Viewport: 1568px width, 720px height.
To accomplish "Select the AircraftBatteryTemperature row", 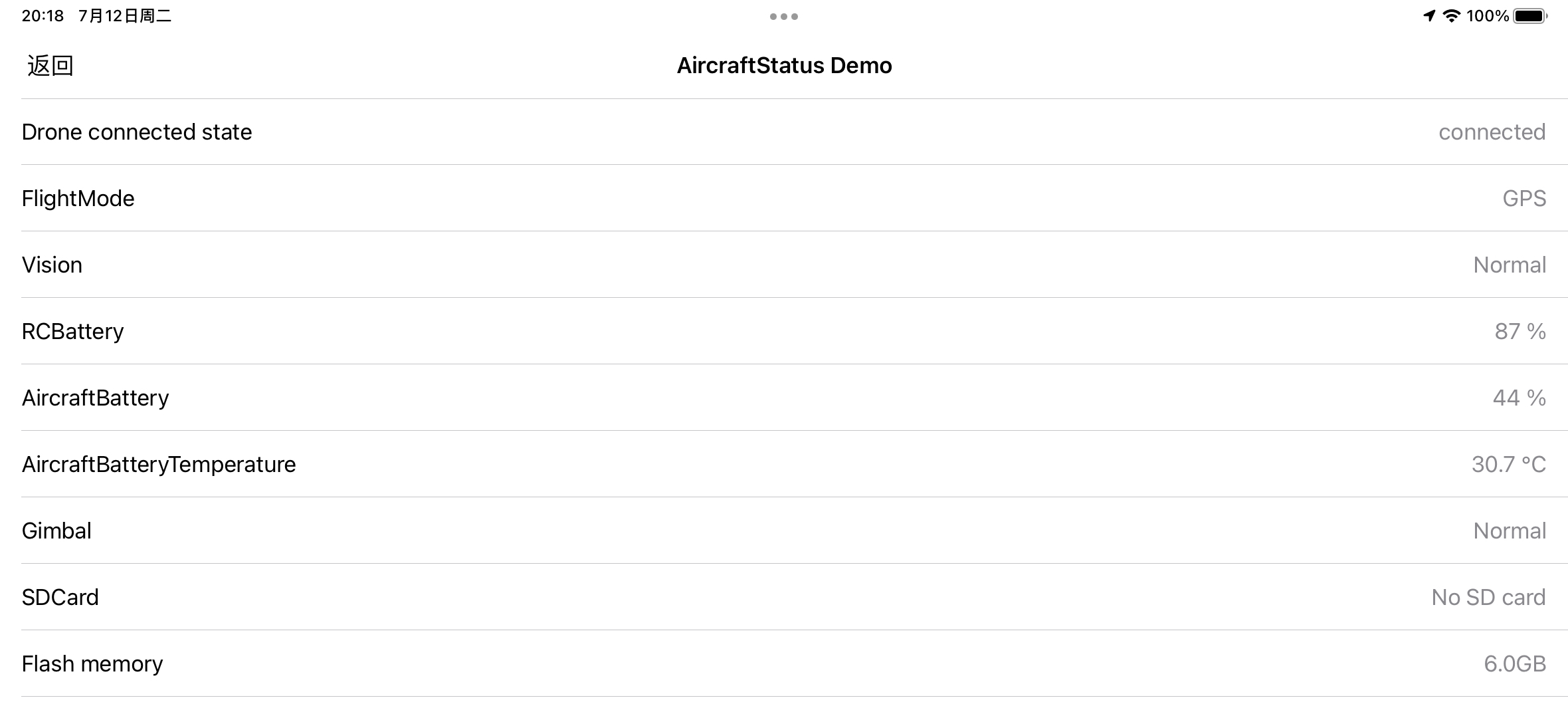I will pyautogui.click(x=795, y=464).
